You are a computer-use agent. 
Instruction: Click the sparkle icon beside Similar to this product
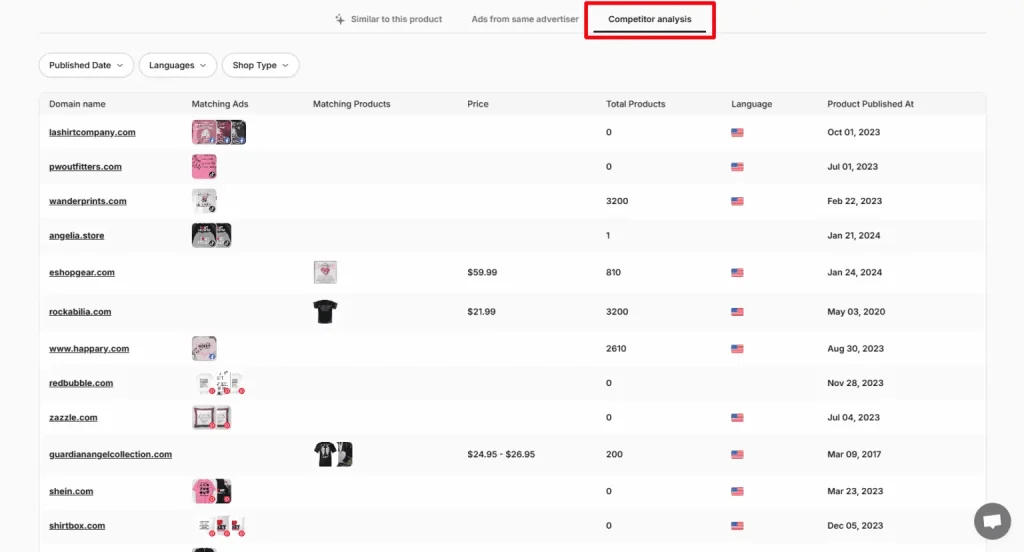[x=340, y=19]
